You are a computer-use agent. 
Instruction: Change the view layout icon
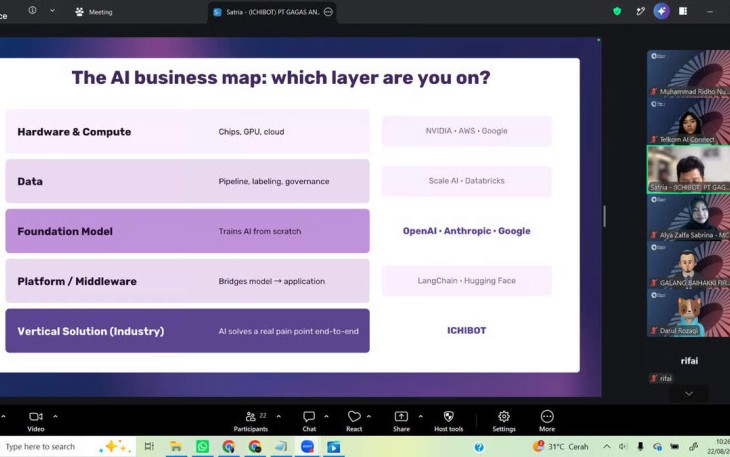[683, 11]
